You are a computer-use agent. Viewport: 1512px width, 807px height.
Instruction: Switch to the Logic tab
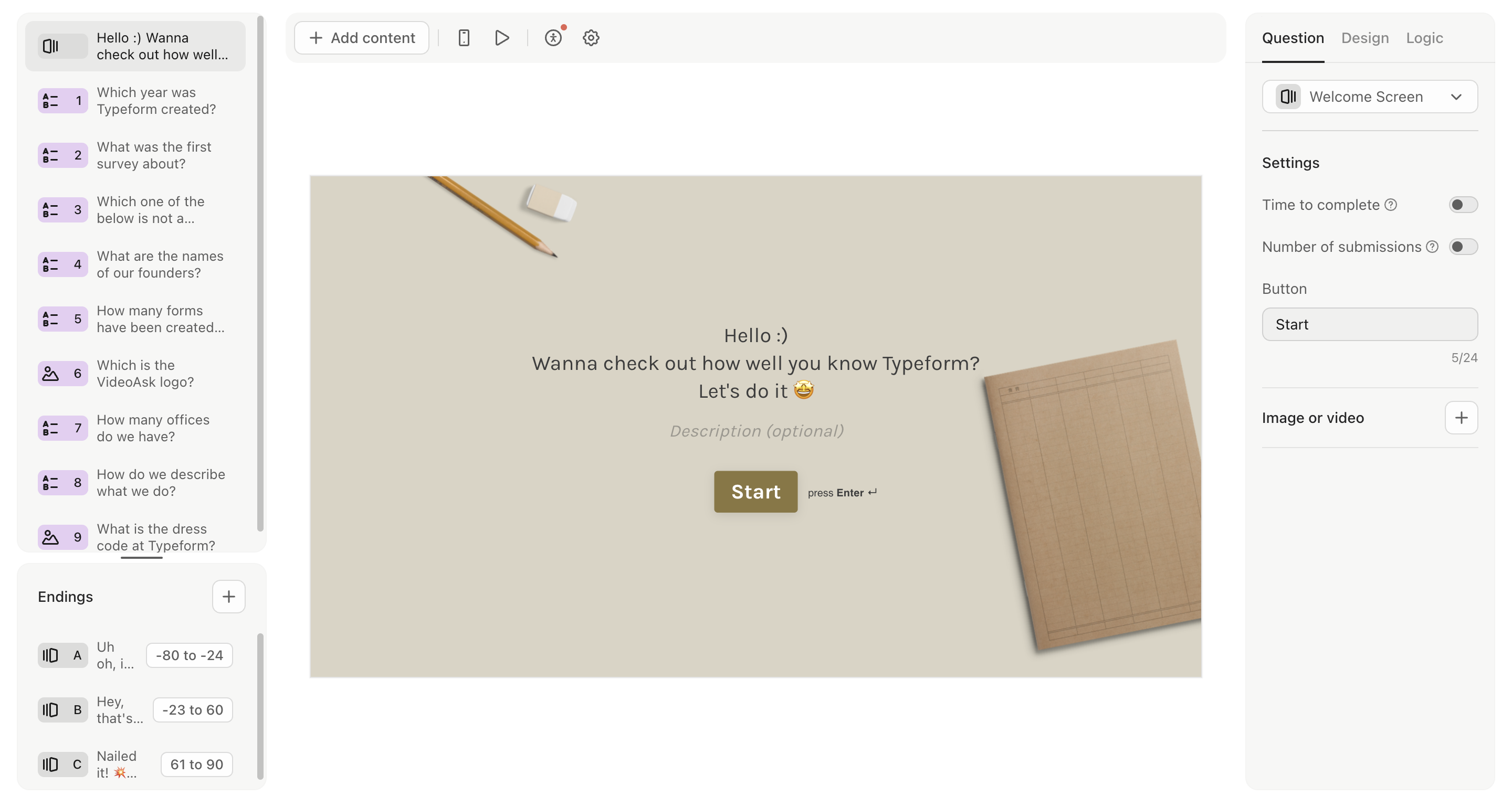pyautogui.click(x=1424, y=38)
